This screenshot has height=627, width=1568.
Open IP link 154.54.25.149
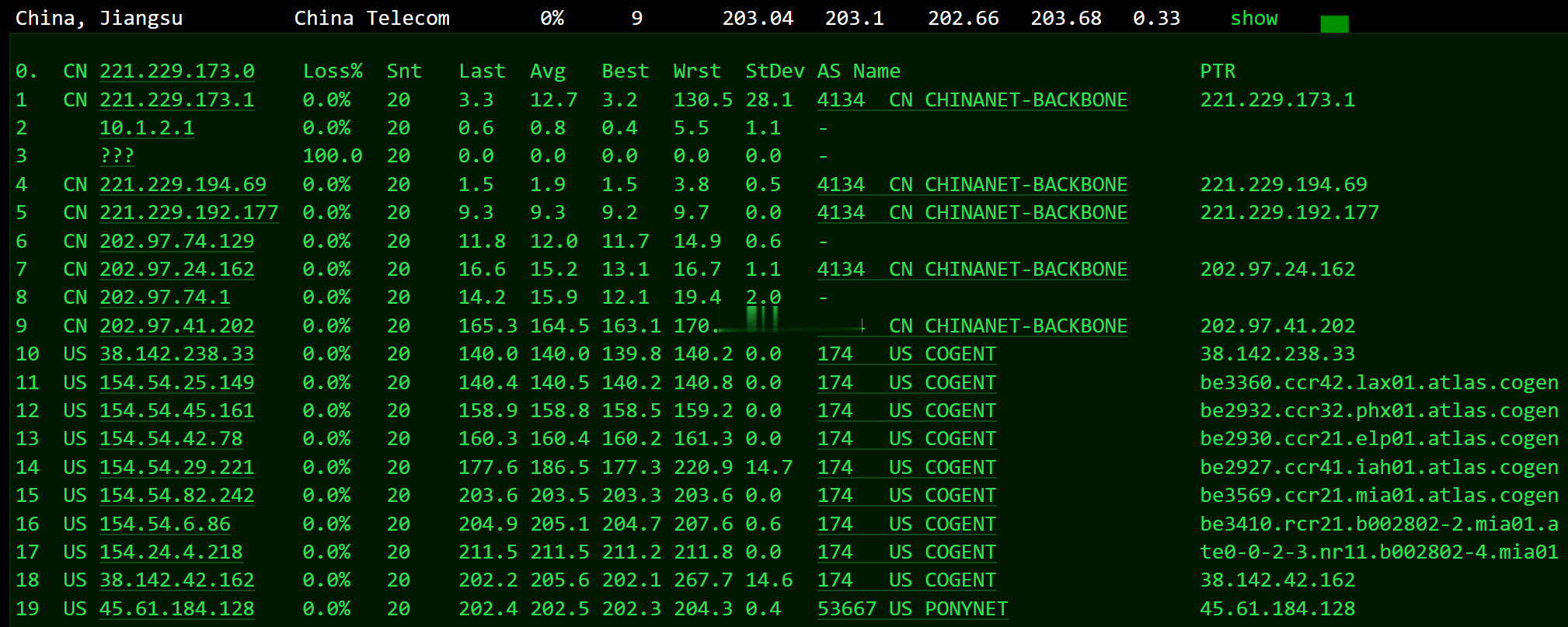pos(177,383)
